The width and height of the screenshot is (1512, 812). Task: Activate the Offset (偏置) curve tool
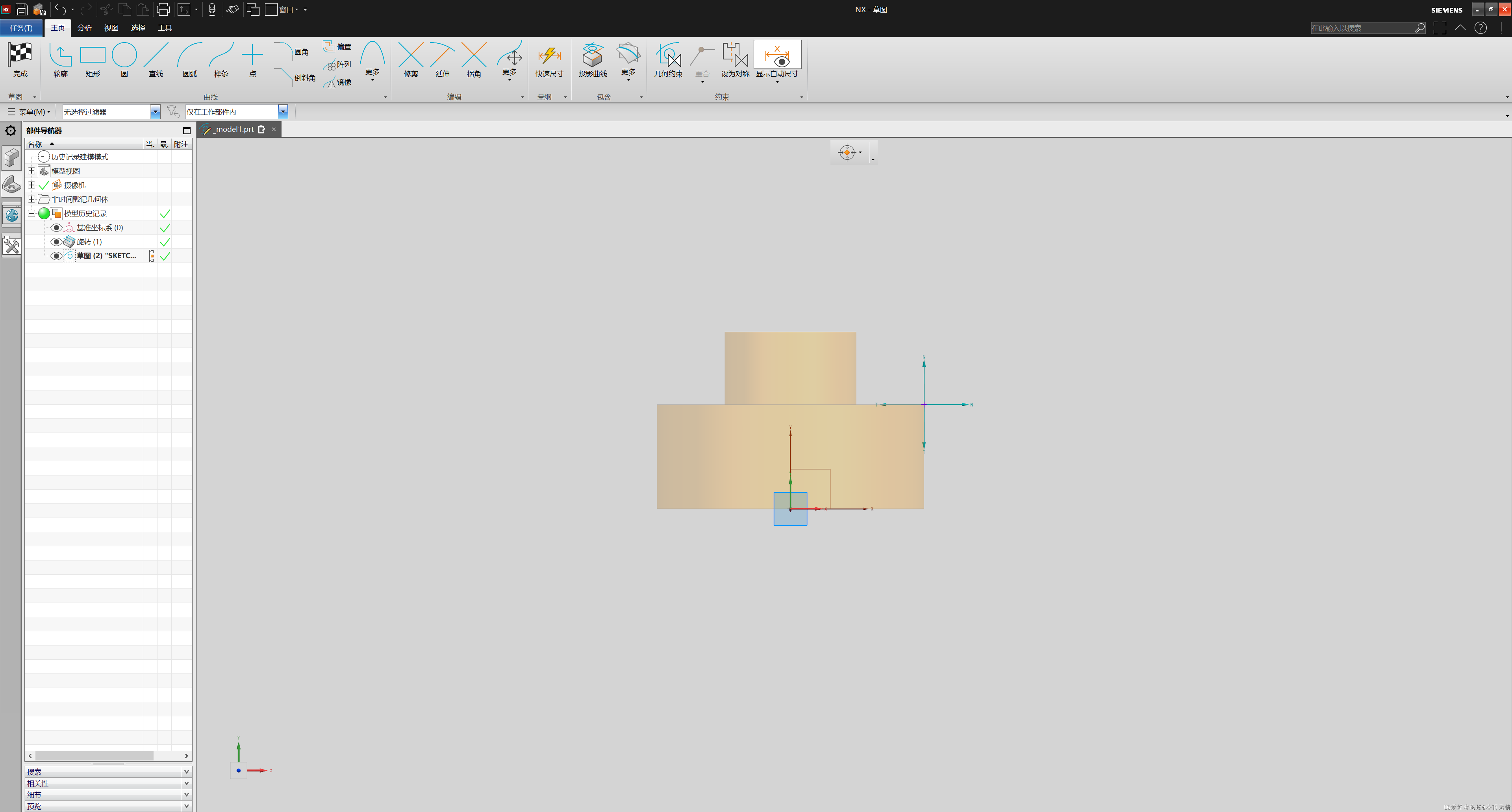(x=337, y=46)
